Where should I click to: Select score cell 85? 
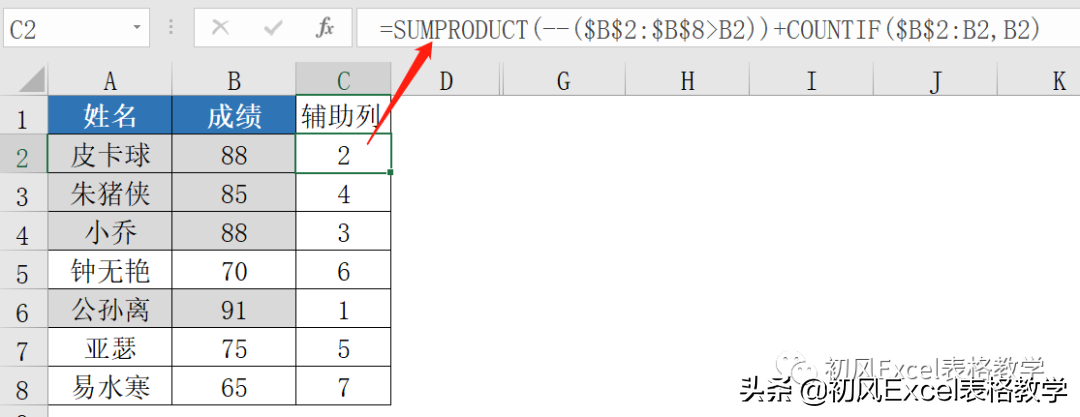point(233,192)
